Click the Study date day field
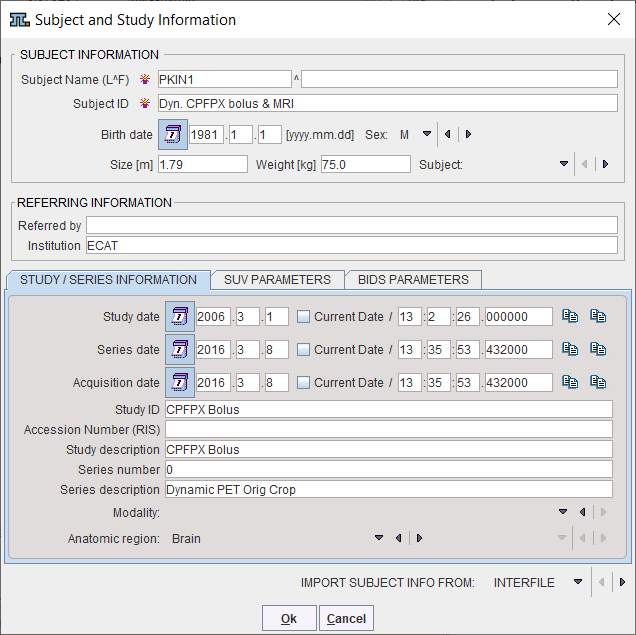 pos(277,316)
